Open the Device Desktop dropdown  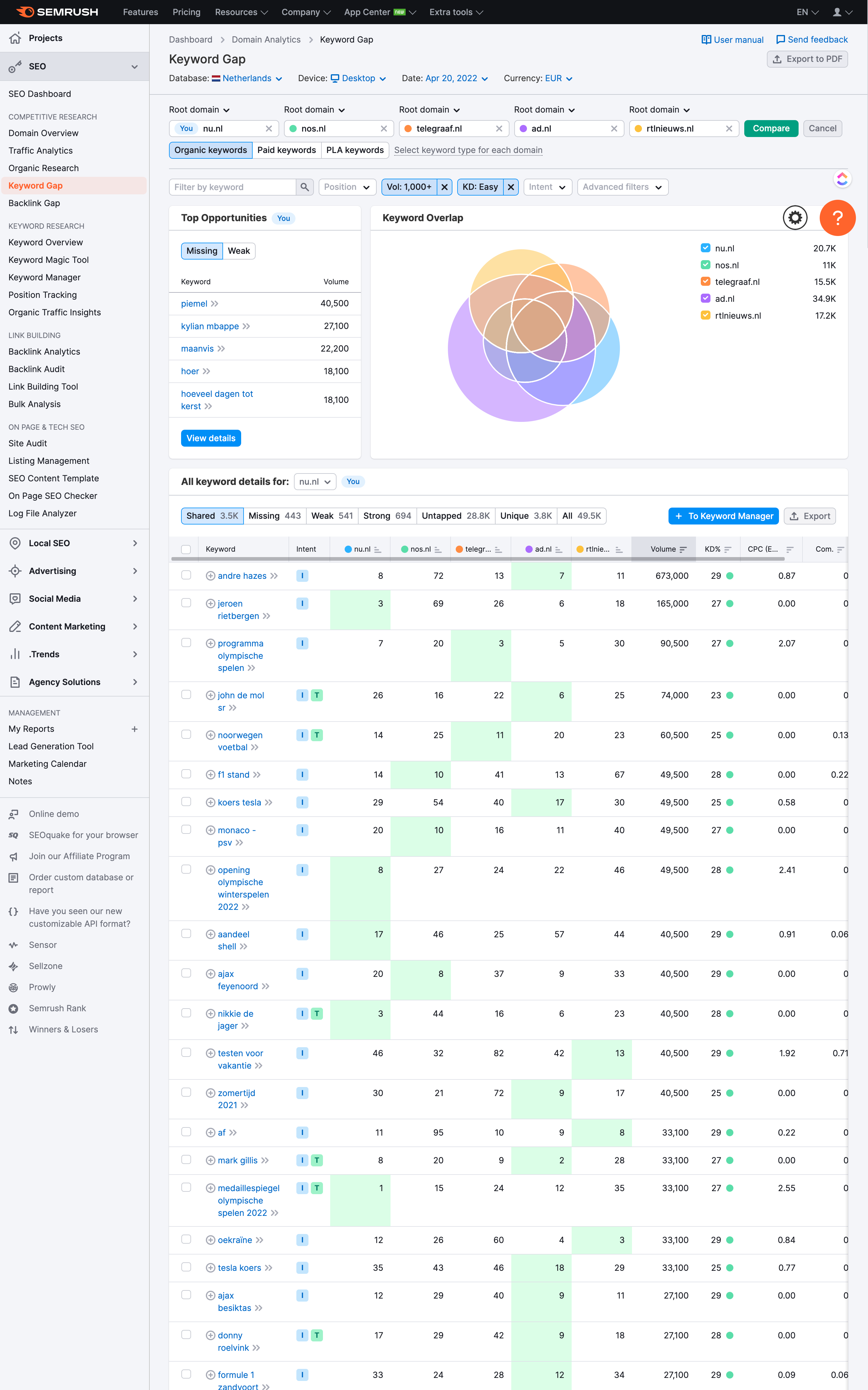point(358,78)
